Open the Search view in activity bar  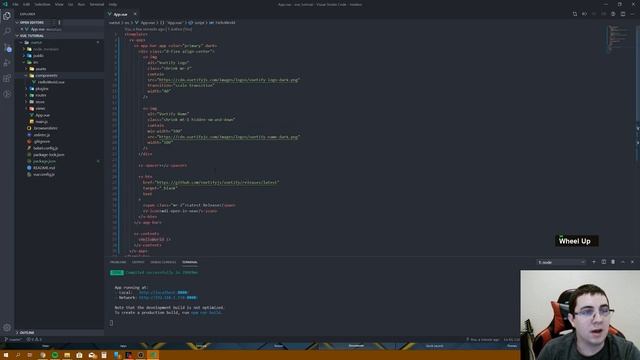(x=7, y=31)
